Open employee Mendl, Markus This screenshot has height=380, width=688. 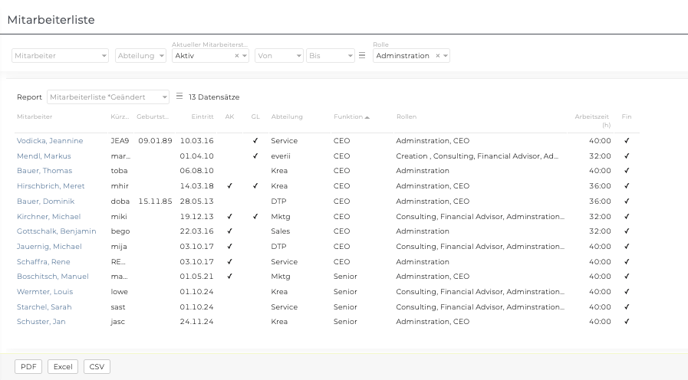pyautogui.click(x=44, y=156)
